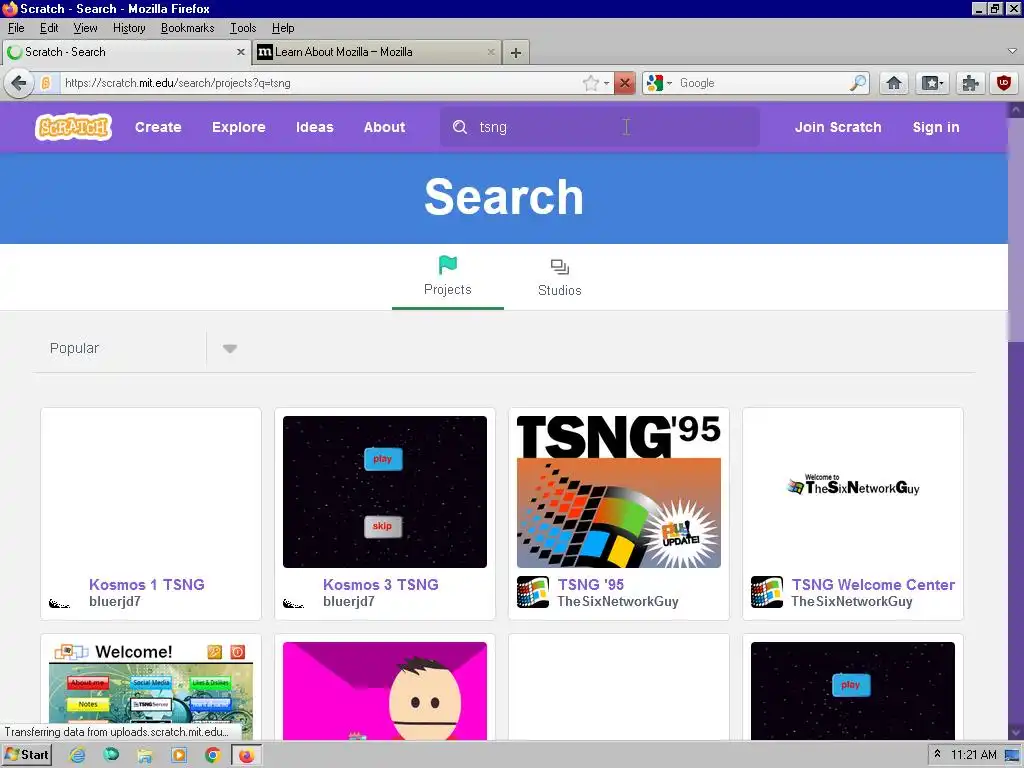
Task: Open the media player taskbar icon
Action: point(178,755)
